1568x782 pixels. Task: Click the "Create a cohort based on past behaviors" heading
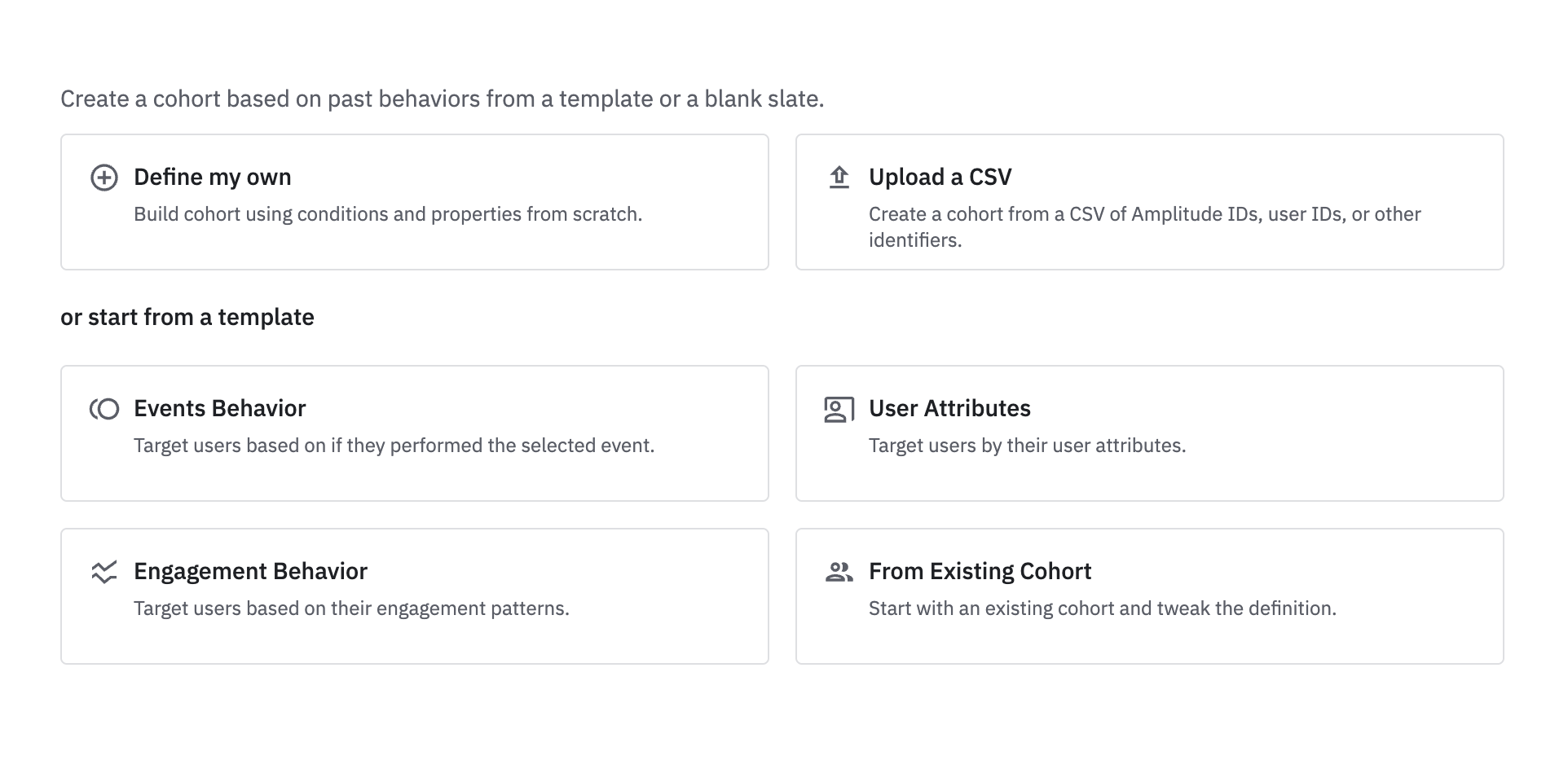(442, 99)
